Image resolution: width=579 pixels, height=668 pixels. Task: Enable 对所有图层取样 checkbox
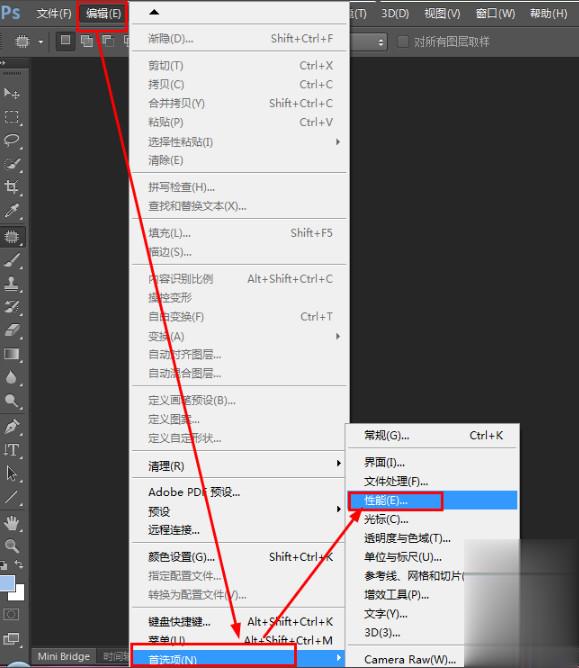click(x=403, y=41)
